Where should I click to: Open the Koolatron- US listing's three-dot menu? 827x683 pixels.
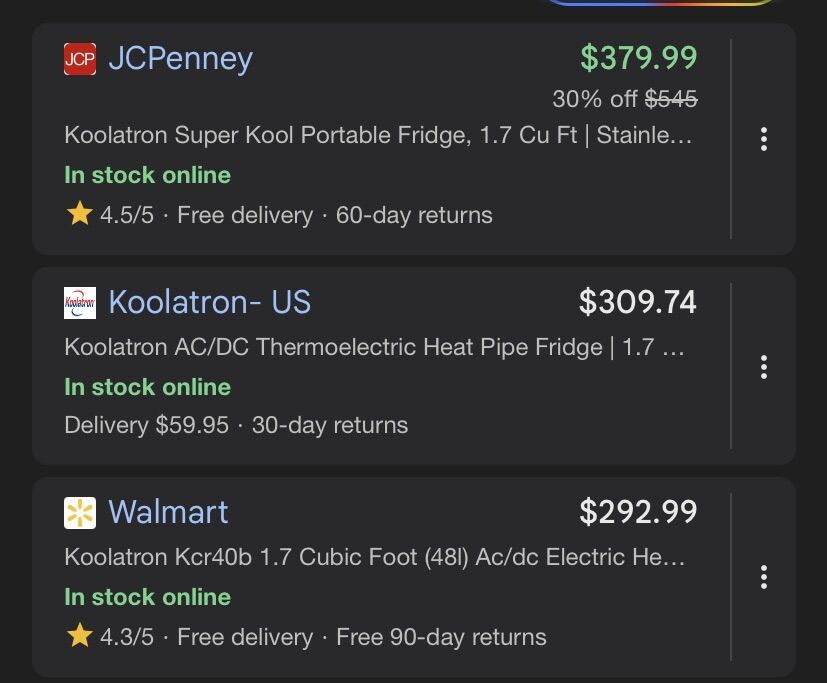(x=764, y=367)
